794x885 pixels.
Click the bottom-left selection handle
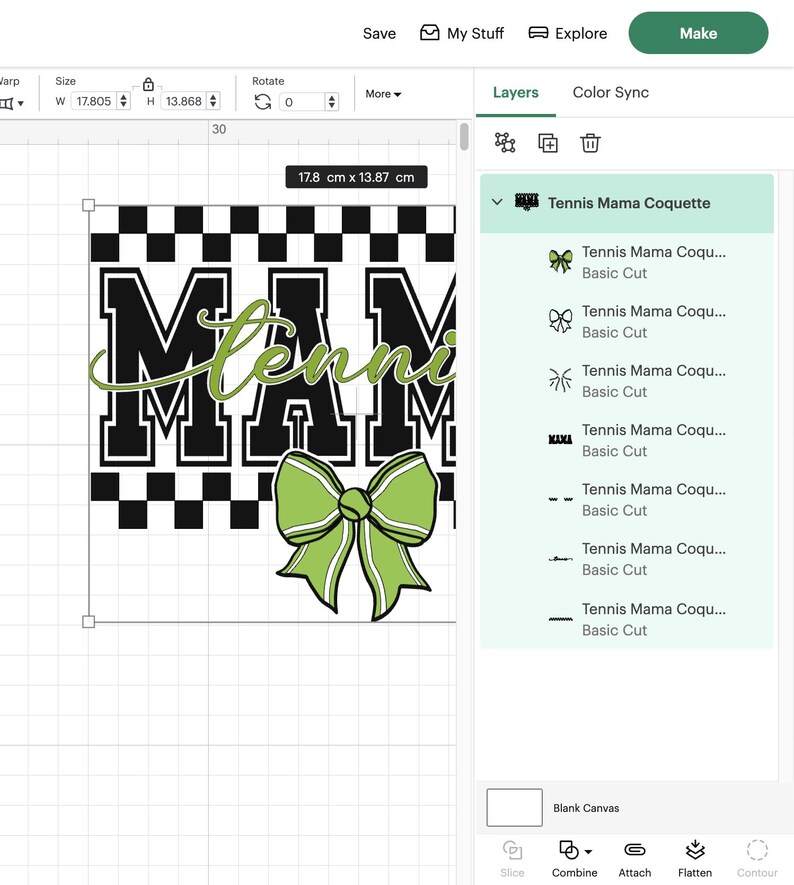(x=89, y=621)
